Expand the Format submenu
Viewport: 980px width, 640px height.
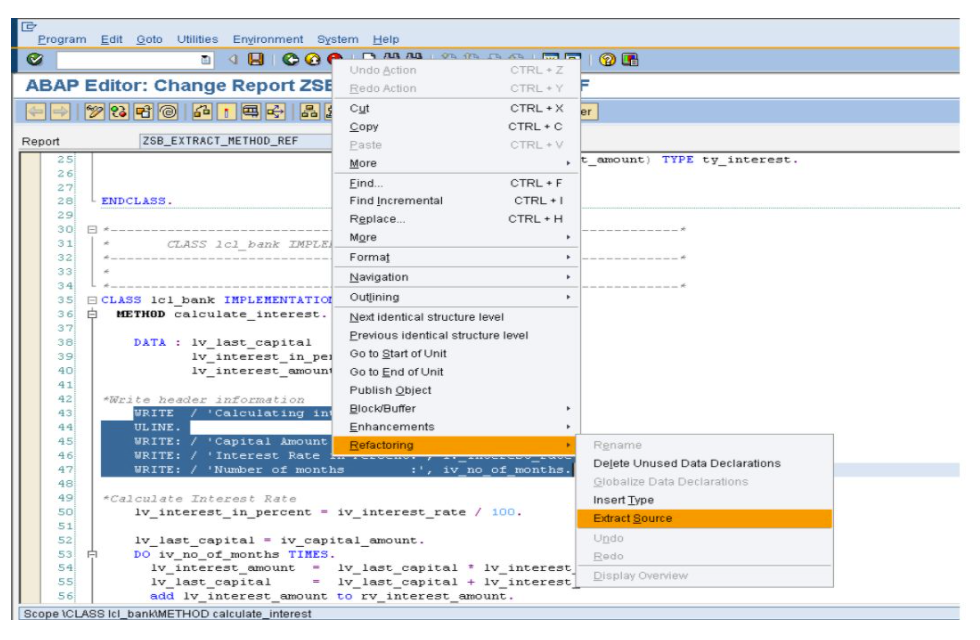(456, 258)
